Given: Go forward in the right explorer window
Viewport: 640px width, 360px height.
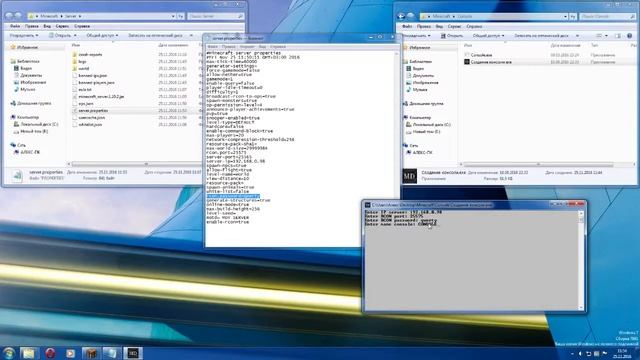Looking at the screenshot, I should pyautogui.click(x=411, y=16).
